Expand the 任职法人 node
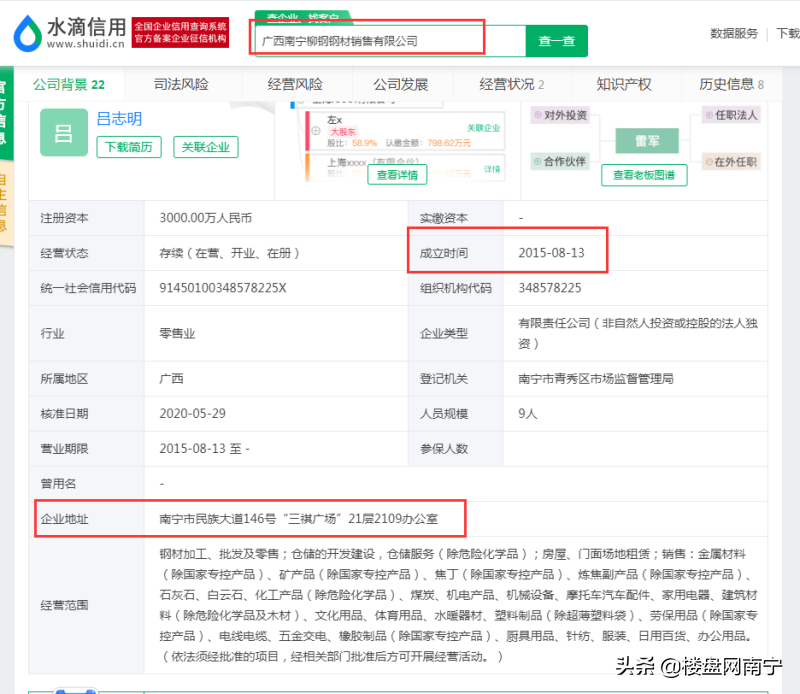800x694 pixels. [x=731, y=115]
